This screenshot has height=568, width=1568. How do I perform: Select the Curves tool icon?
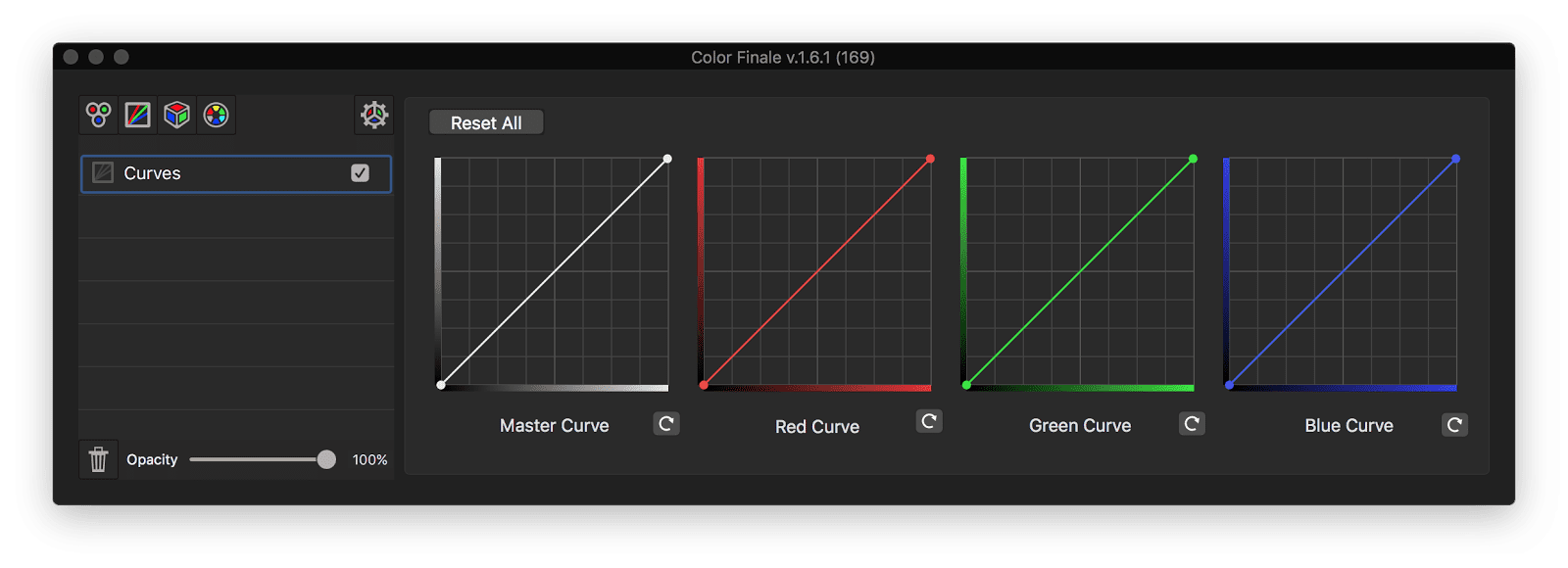tap(136, 115)
